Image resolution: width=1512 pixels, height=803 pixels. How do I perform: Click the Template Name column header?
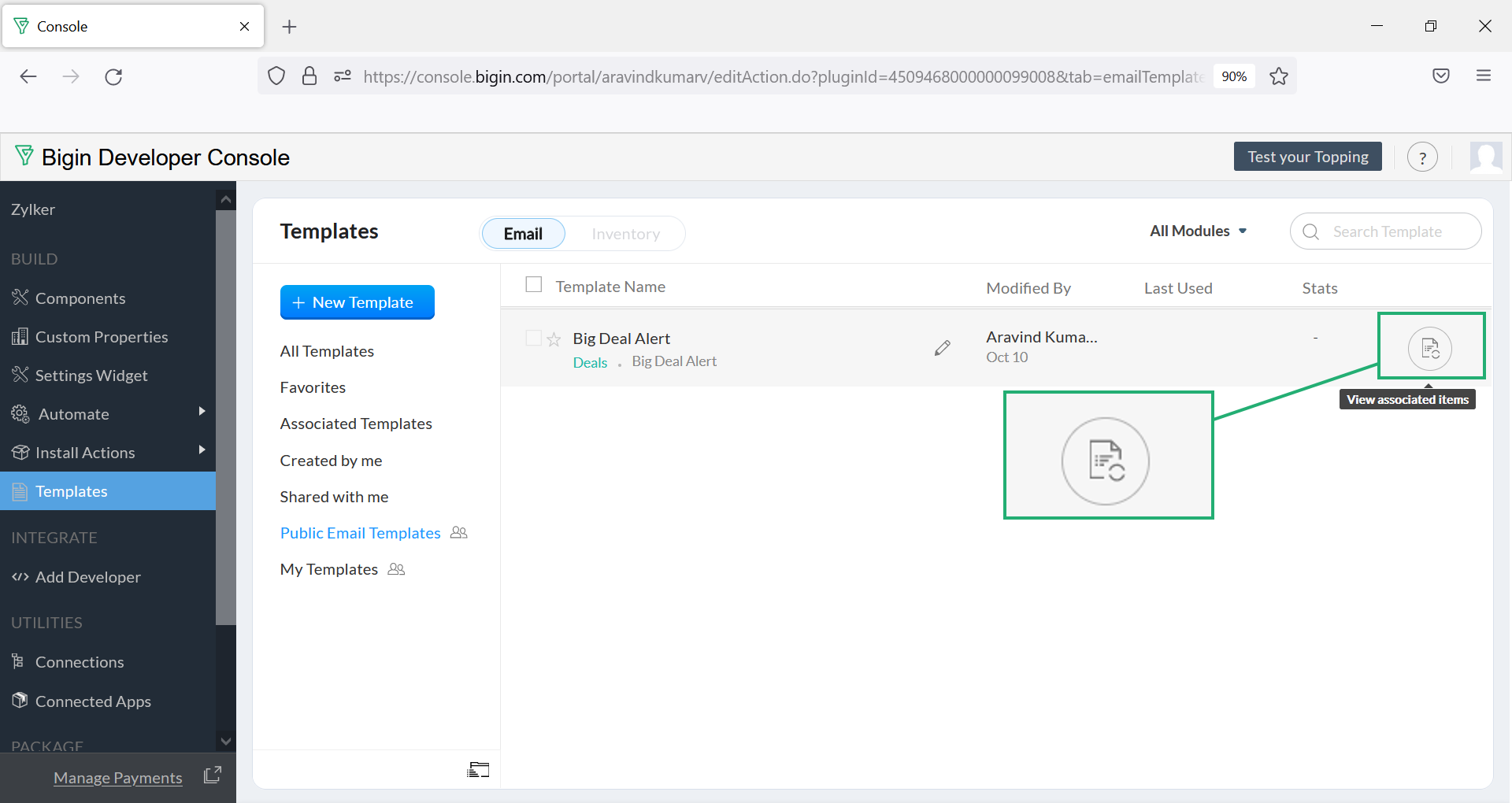tap(610, 287)
